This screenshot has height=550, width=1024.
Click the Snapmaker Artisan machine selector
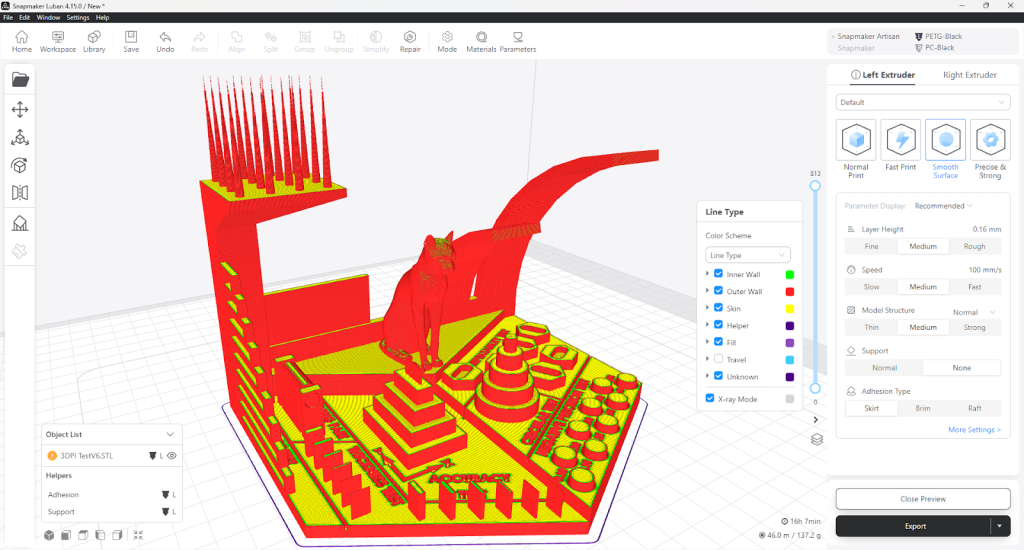tap(867, 37)
